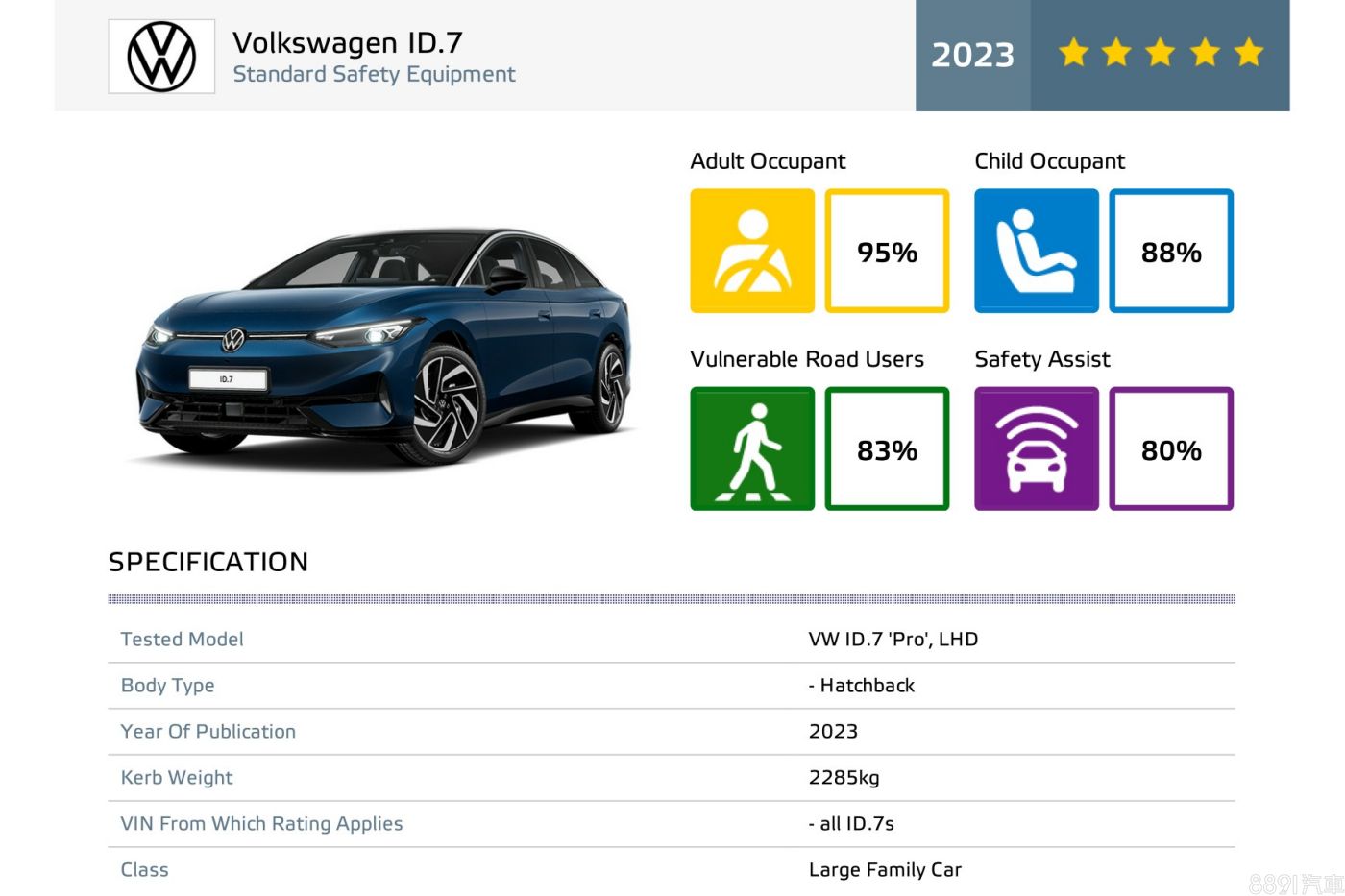Select the 80% Safety Assist score box

pos(1171,449)
